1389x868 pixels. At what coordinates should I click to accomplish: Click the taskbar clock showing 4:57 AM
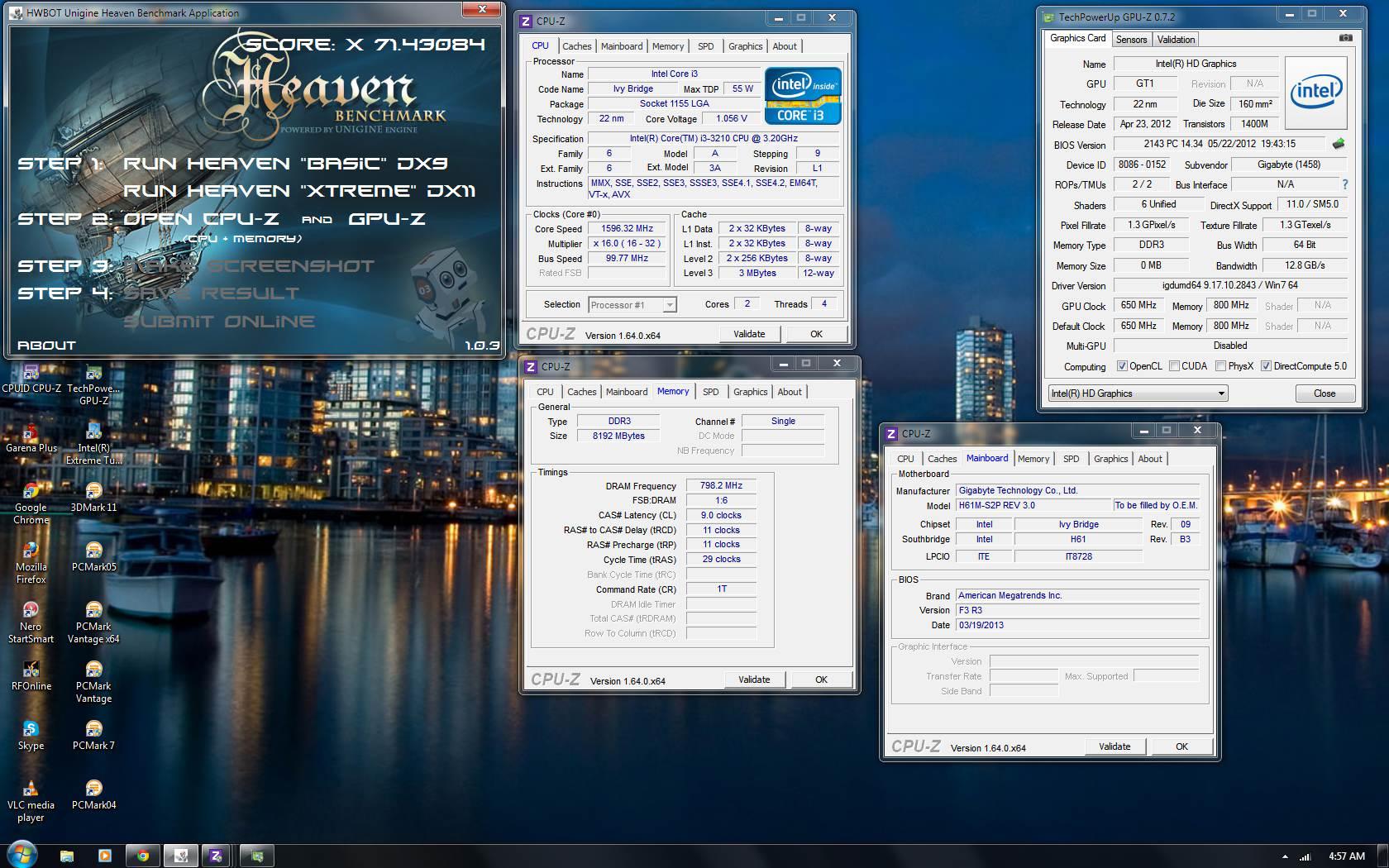pos(1347,856)
